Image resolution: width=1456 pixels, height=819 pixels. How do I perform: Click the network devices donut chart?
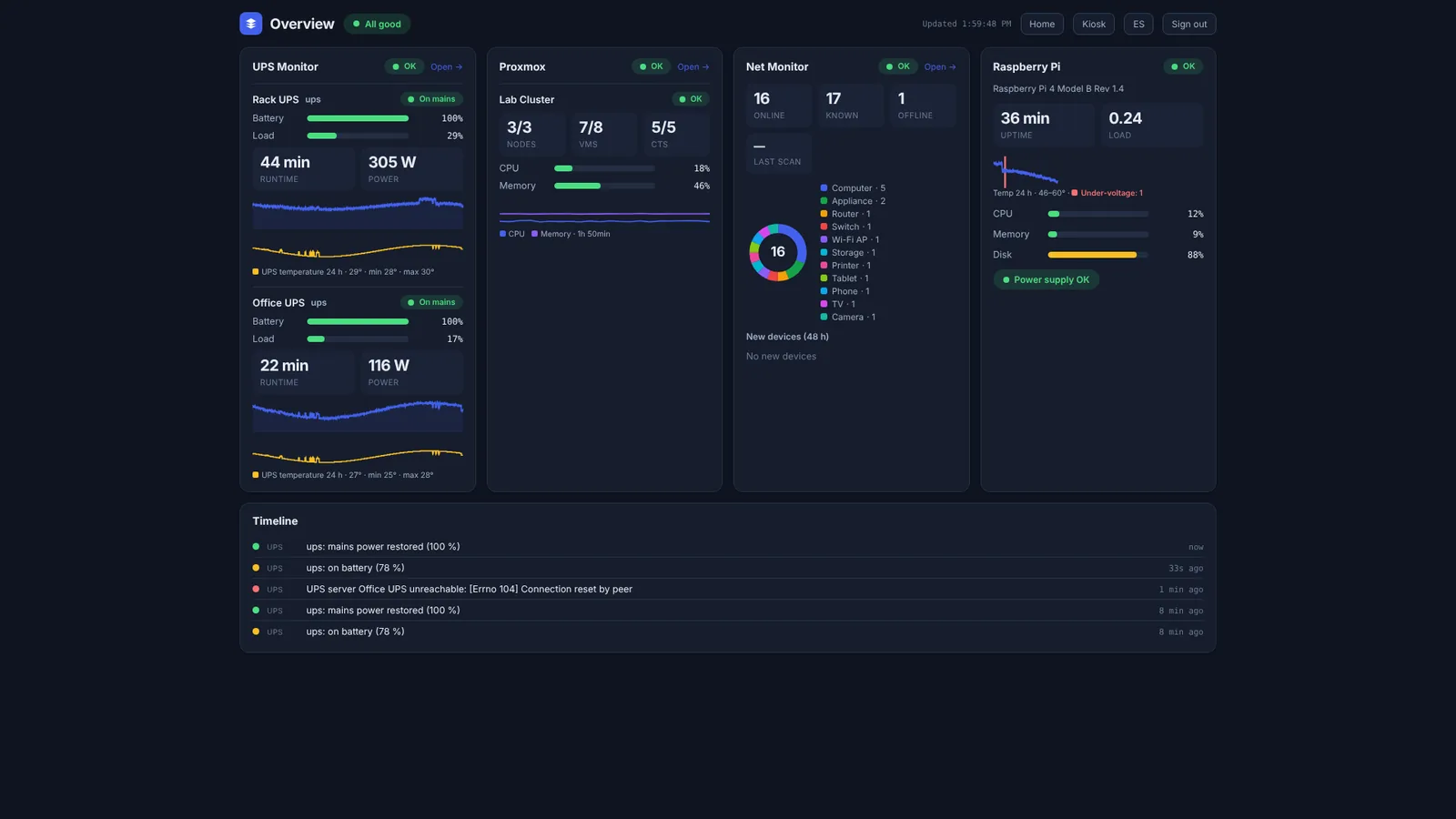[x=778, y=252]
